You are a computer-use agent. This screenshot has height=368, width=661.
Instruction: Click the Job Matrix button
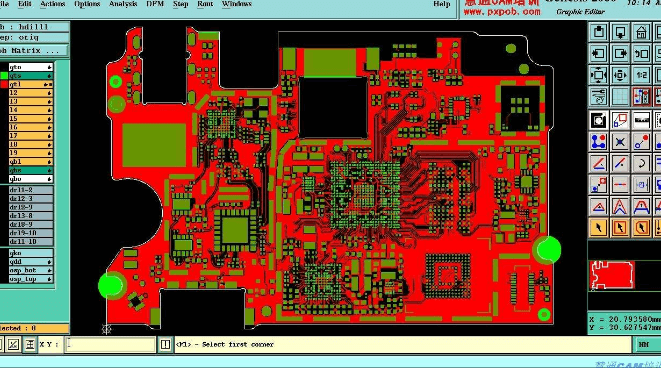[34, 51]
